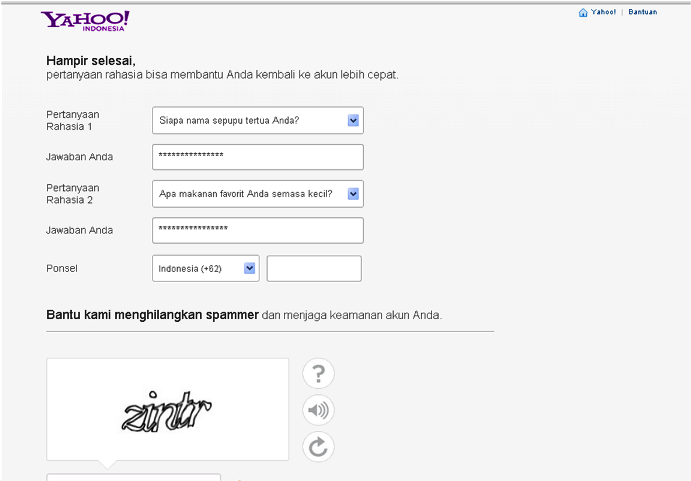This screenshot has width=691, height=481.
Task: Click the home icon beside Yahoo! link
Action: coord(583,12)
